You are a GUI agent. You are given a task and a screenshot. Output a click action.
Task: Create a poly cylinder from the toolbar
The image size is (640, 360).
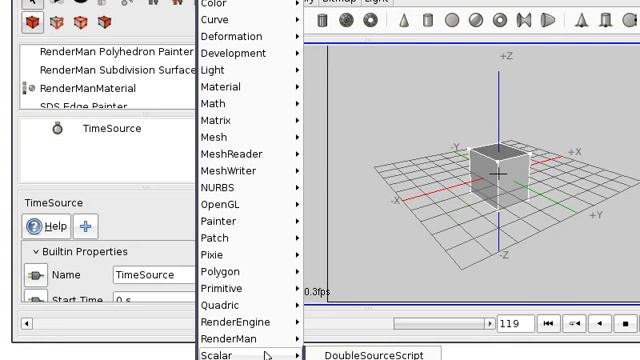pyautogui.click(x=322, y=20)
